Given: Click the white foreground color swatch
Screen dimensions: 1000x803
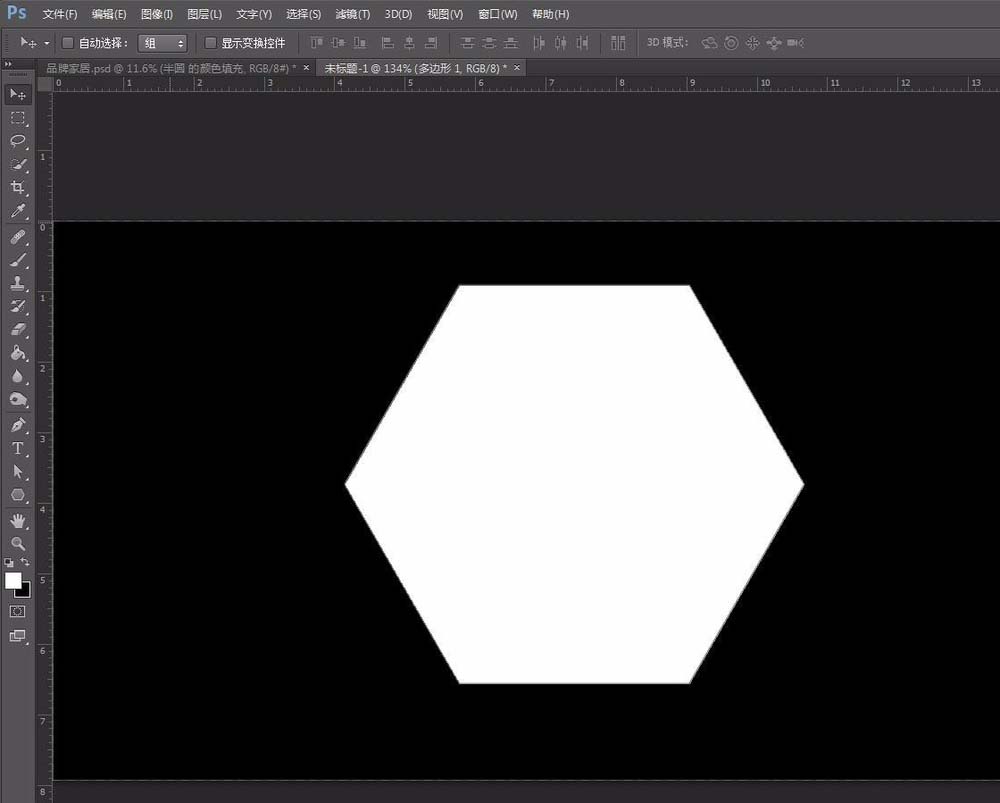Looking at the screenshot, I should pos(13,580).
